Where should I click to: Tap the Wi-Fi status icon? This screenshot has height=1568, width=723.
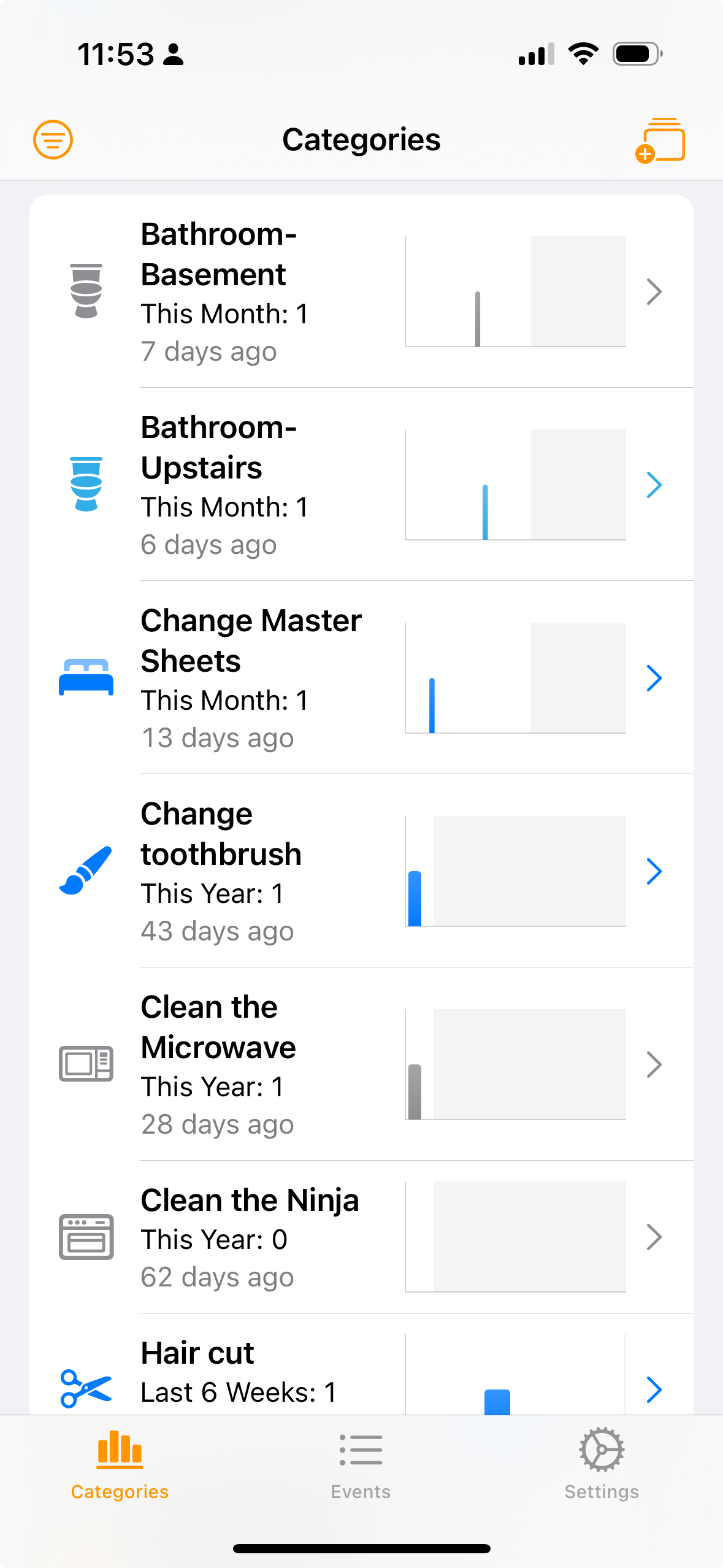pos(583,54)
